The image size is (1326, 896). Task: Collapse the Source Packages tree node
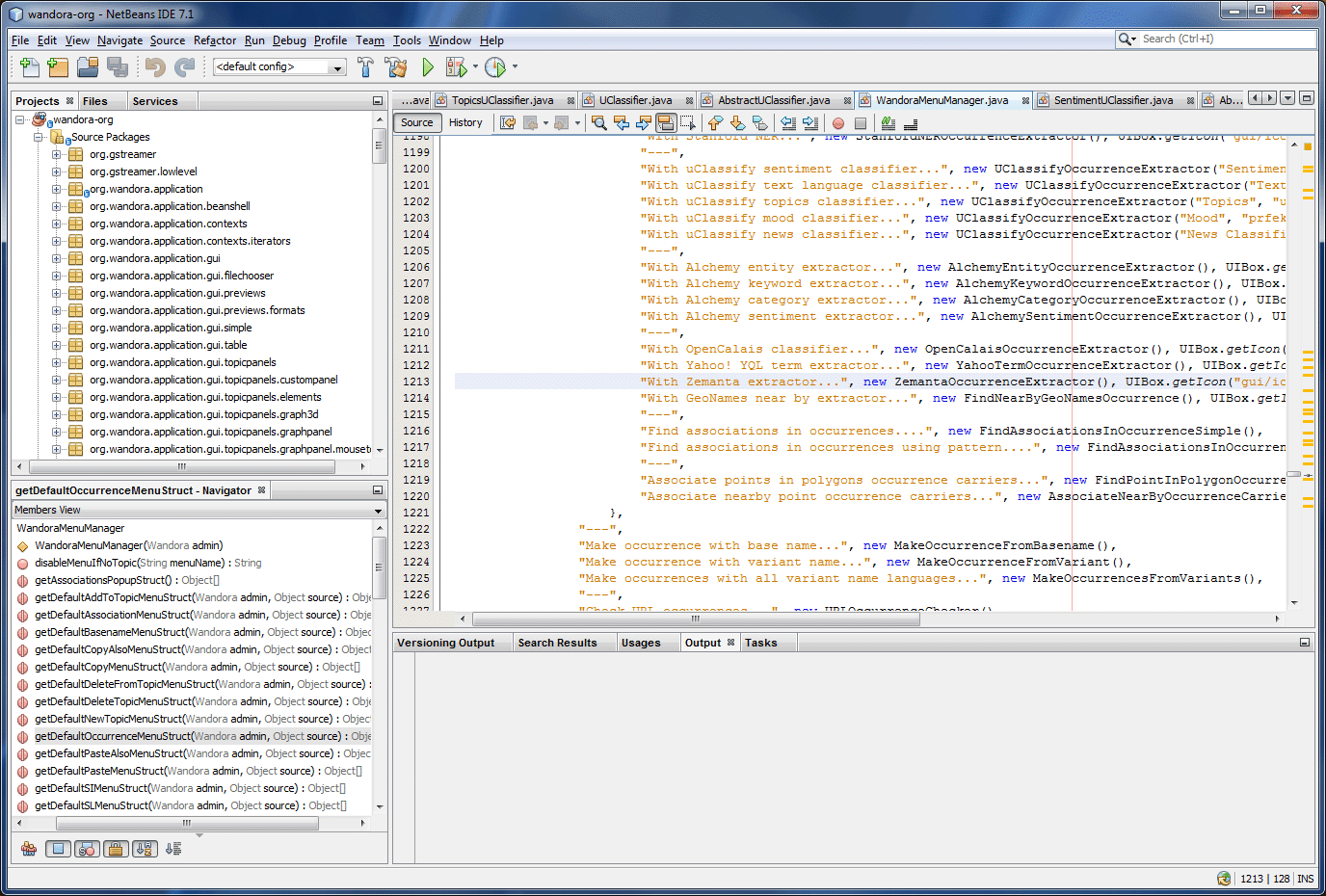click(x=36, y=136)
